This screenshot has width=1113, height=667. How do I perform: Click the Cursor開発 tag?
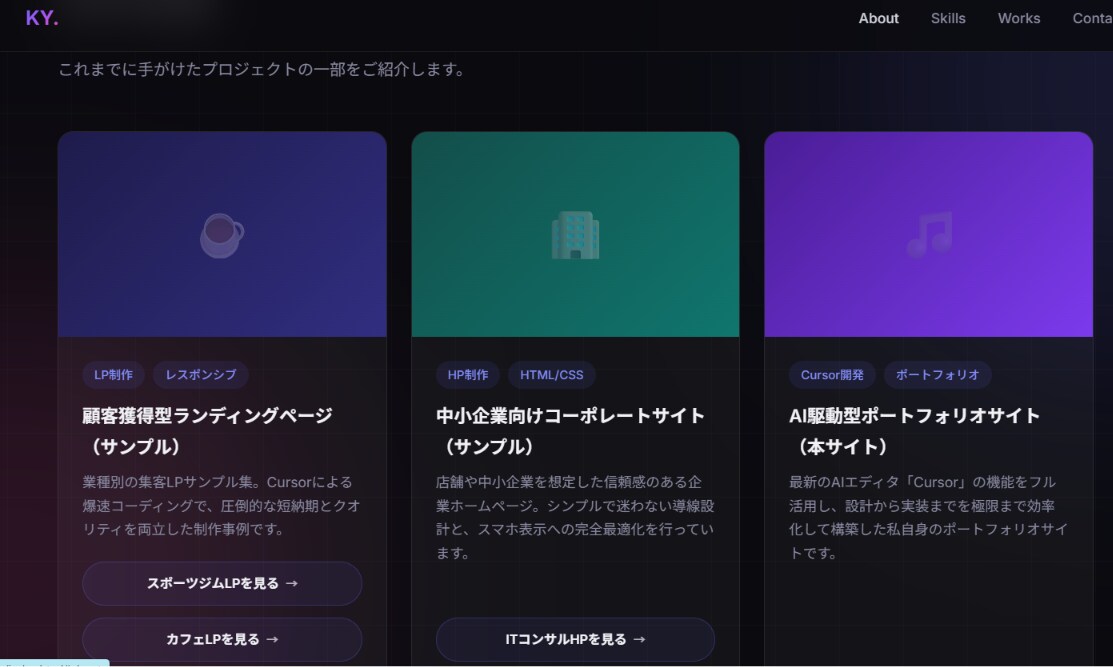(832, 375)
